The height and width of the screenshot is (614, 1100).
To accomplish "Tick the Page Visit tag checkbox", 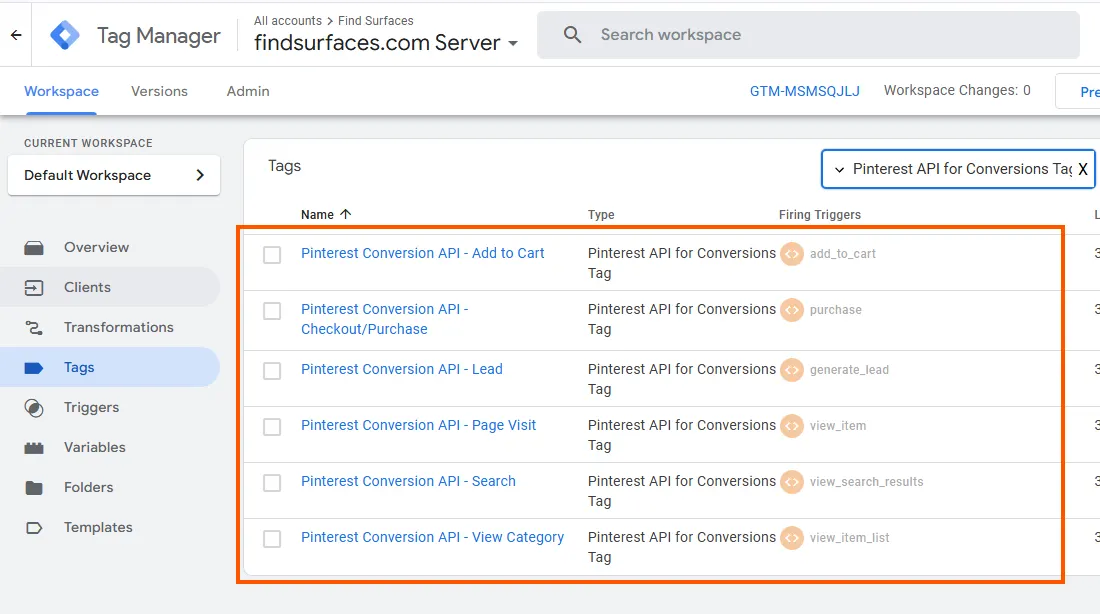I will click(272, 427).
